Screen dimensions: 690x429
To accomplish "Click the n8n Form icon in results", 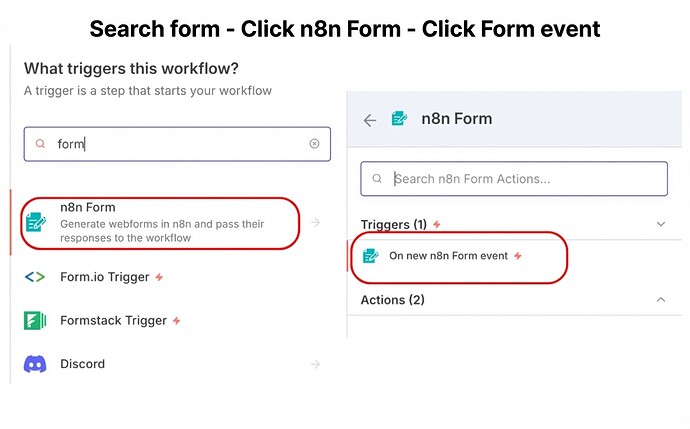I will (36, 223).
